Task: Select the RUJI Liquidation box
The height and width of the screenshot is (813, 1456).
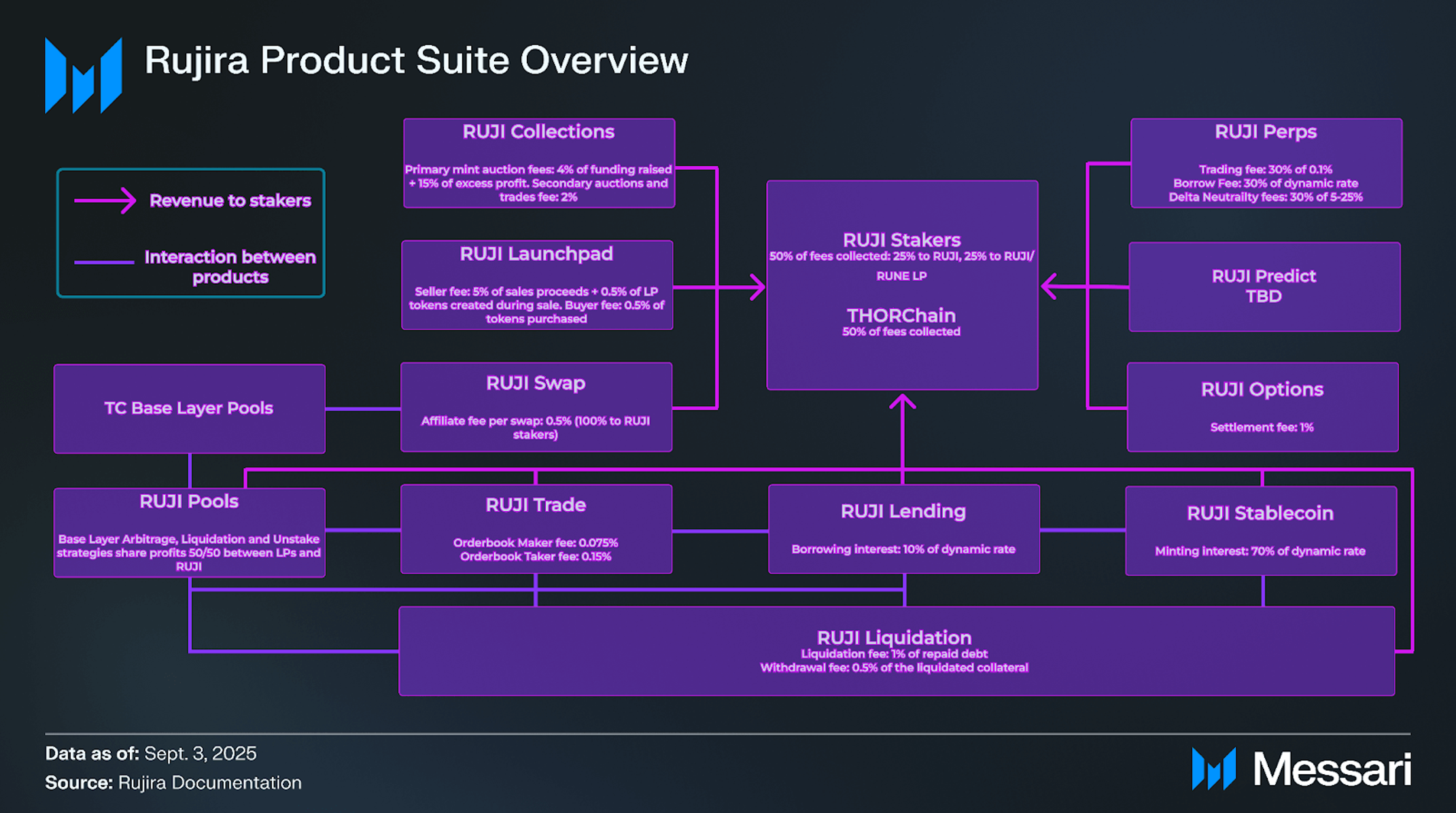Action: click(x=896, y=651)
